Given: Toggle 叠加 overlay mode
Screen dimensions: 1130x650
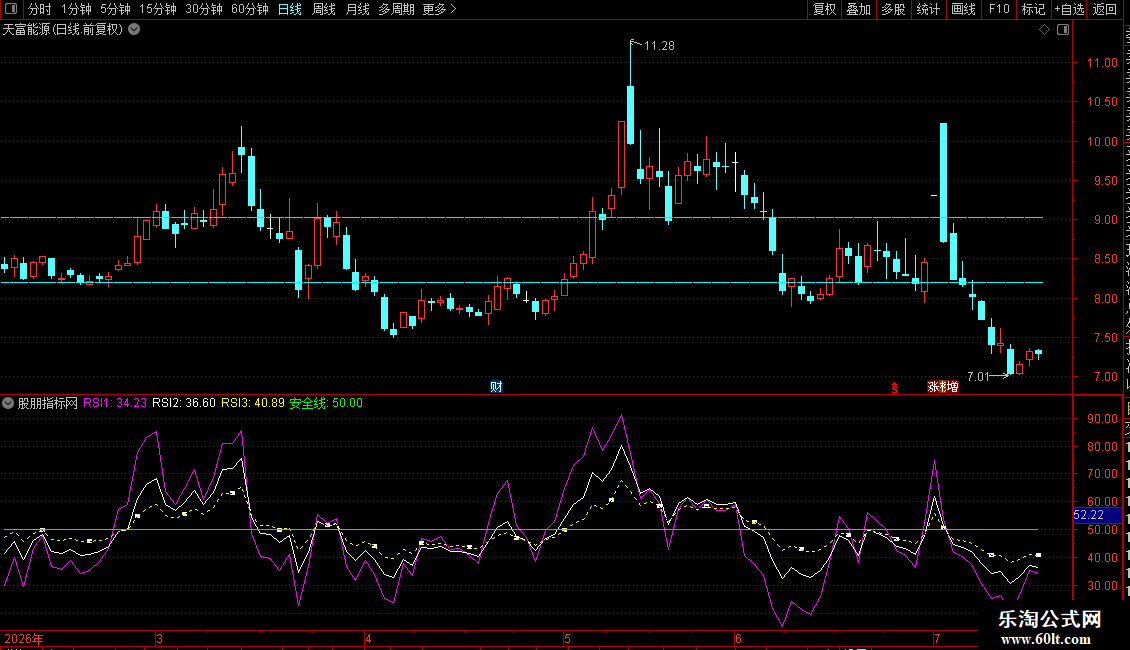Looking at the screenshot, I should click(858, 9).
